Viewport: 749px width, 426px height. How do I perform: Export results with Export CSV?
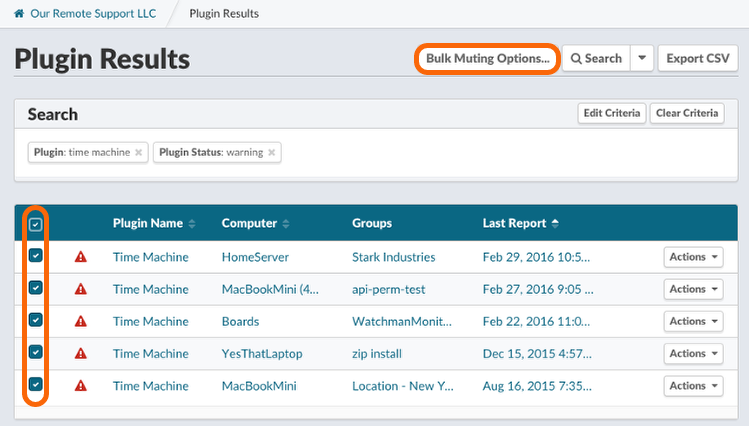[698, 58]
